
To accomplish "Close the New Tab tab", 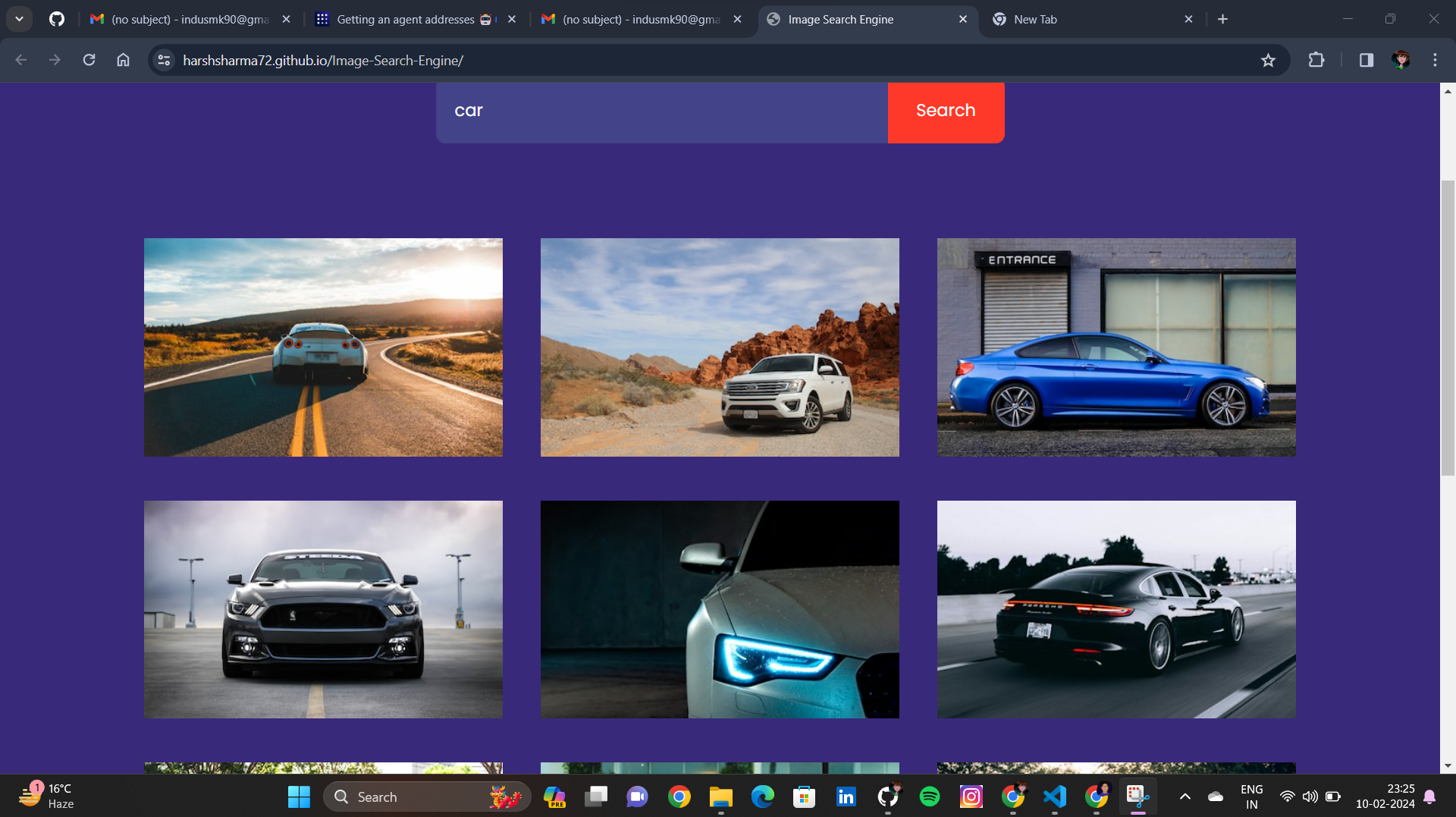I will pyautogui.click(x=1188, y=19).
